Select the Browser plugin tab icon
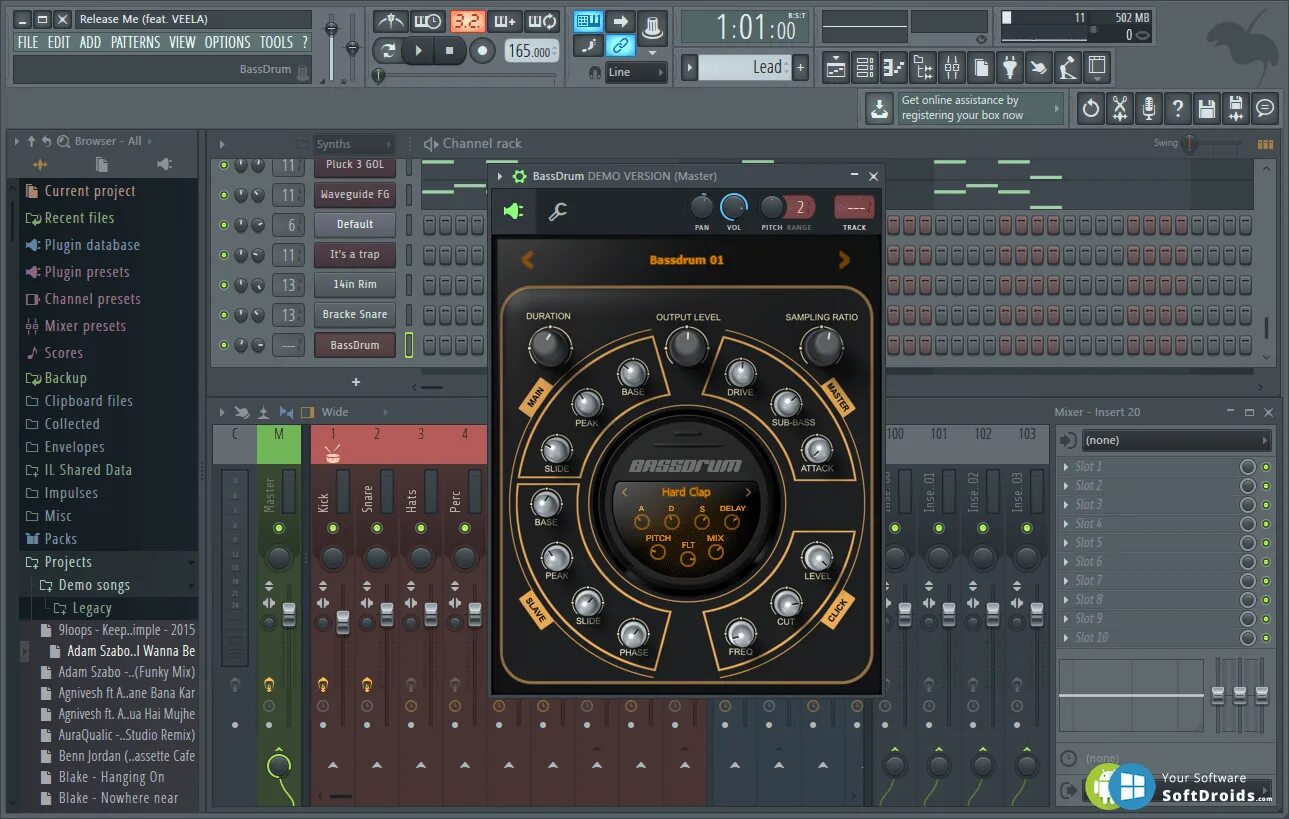Image resolution: width=1289 pixels, height=819 pixels. coord(164,164)
